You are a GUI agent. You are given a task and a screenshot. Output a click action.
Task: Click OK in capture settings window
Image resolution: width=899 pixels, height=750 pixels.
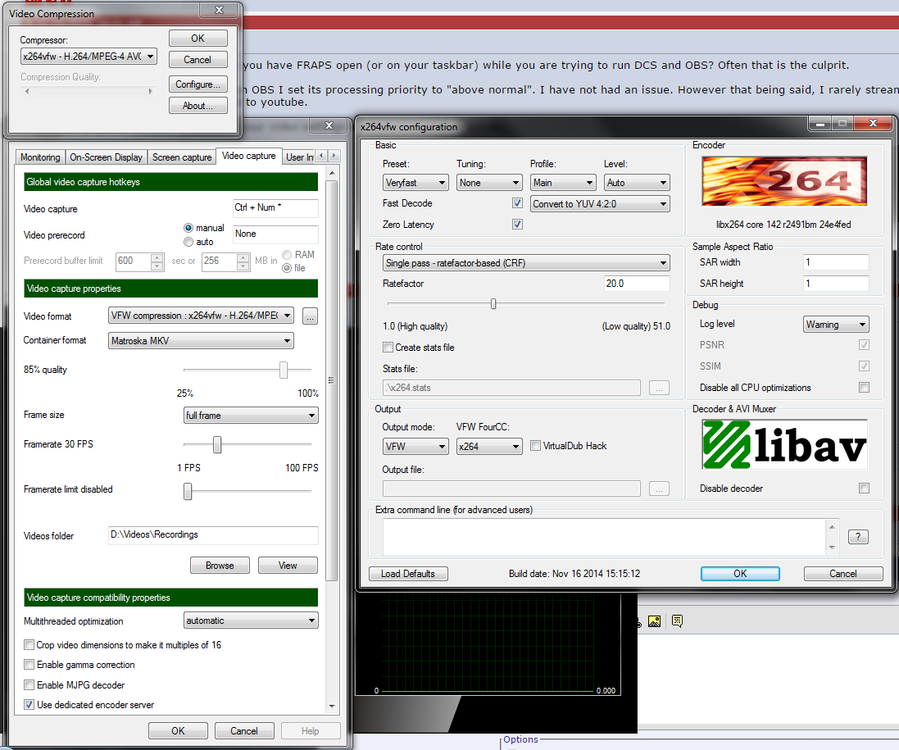tap(178, 731)
